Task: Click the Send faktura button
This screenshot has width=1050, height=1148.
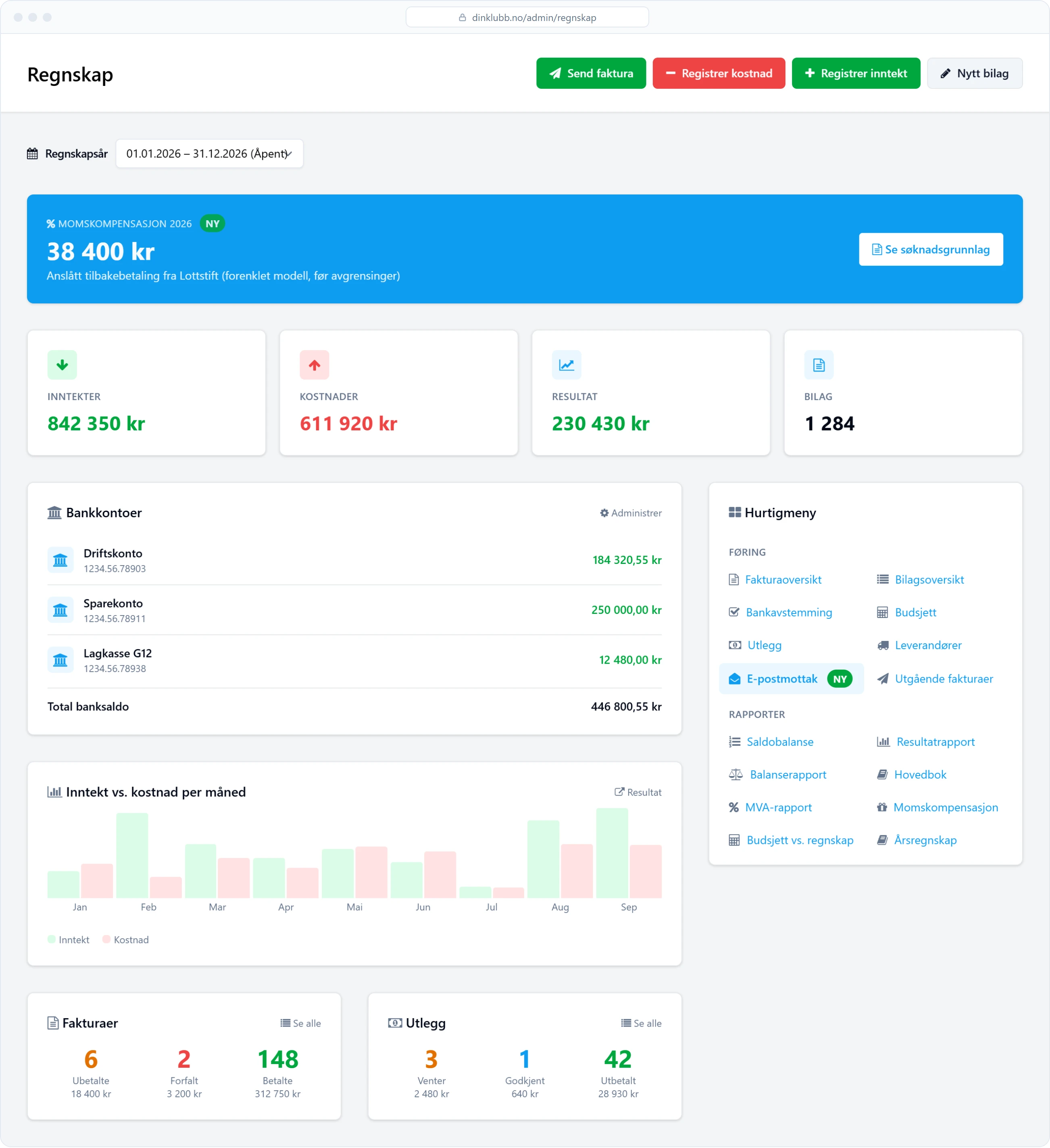Action: (591, 73)
